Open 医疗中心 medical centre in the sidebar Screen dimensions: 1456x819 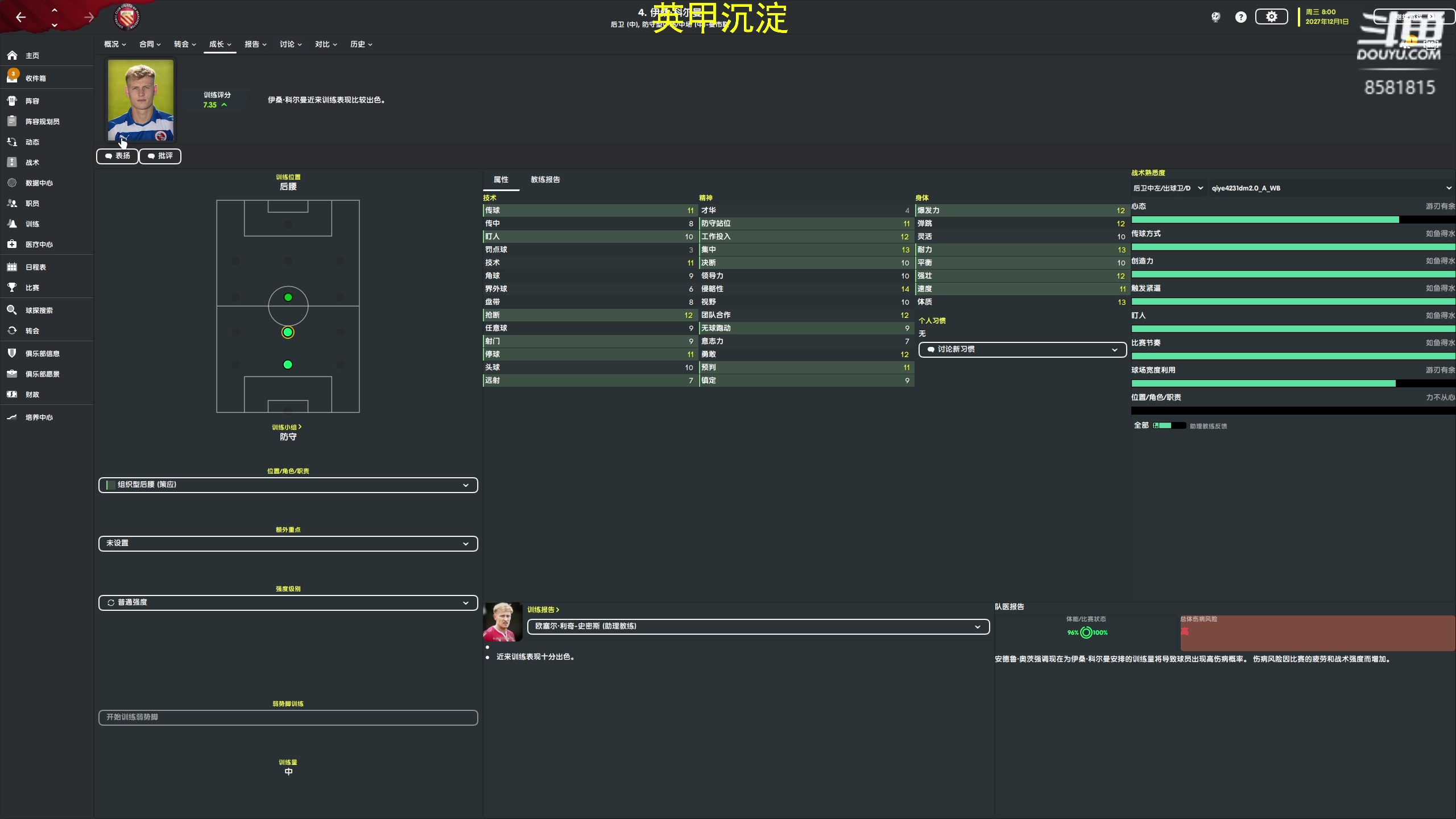click(x=39, y=244)
